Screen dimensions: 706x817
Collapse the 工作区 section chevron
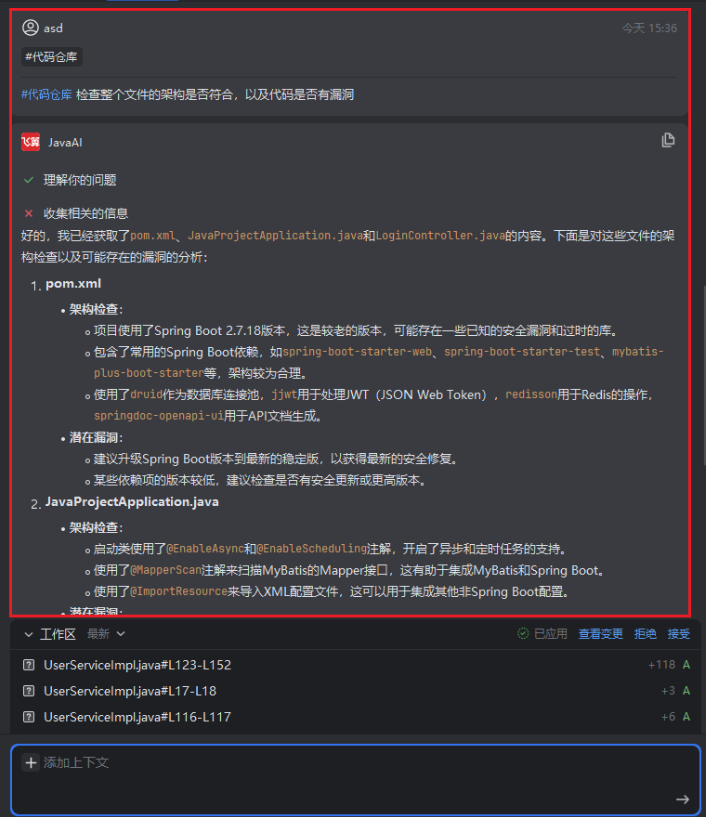(x=29, y=634)
